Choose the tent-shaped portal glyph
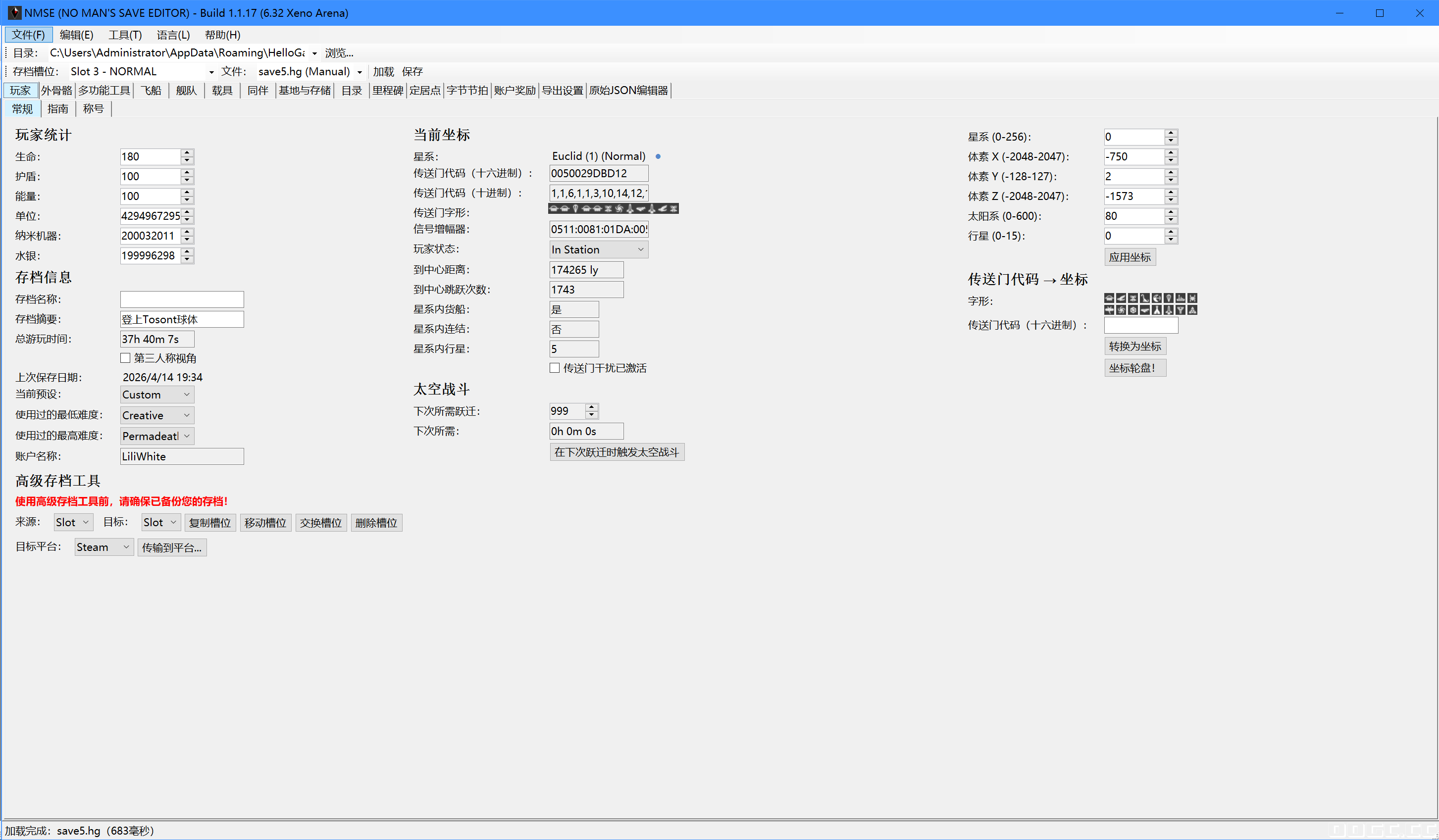Image resolution: width=1439 pixels, height=840 pixels. point(1157,310)
